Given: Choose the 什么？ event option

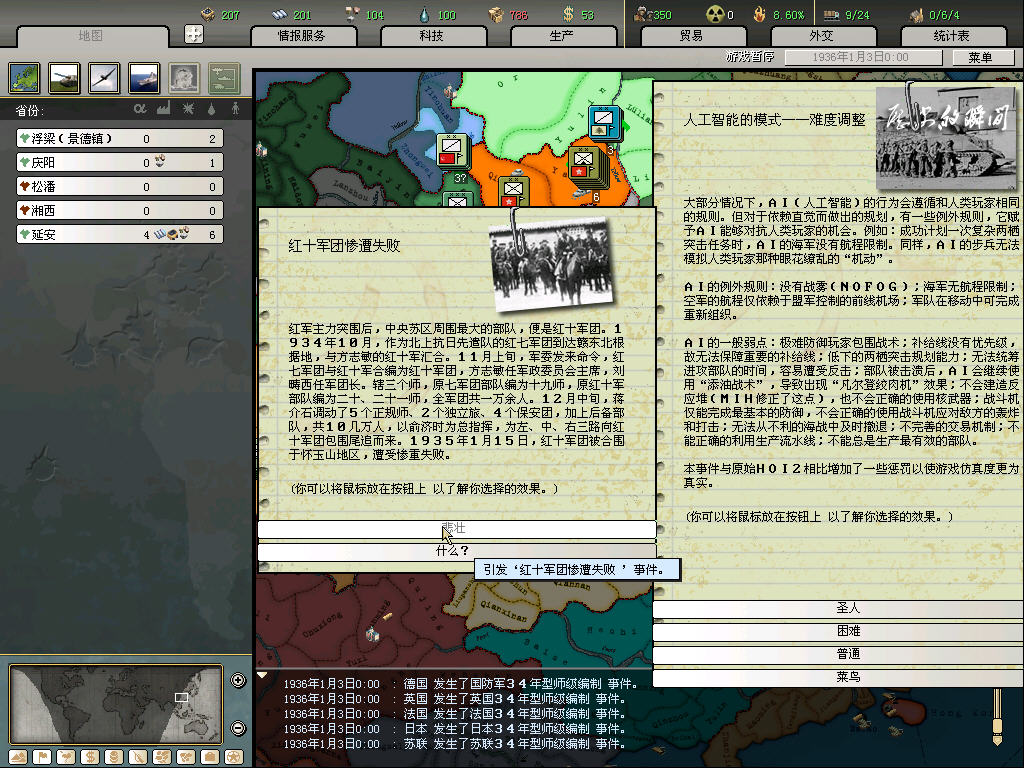Looking at the screenshot, I should 456,552.
